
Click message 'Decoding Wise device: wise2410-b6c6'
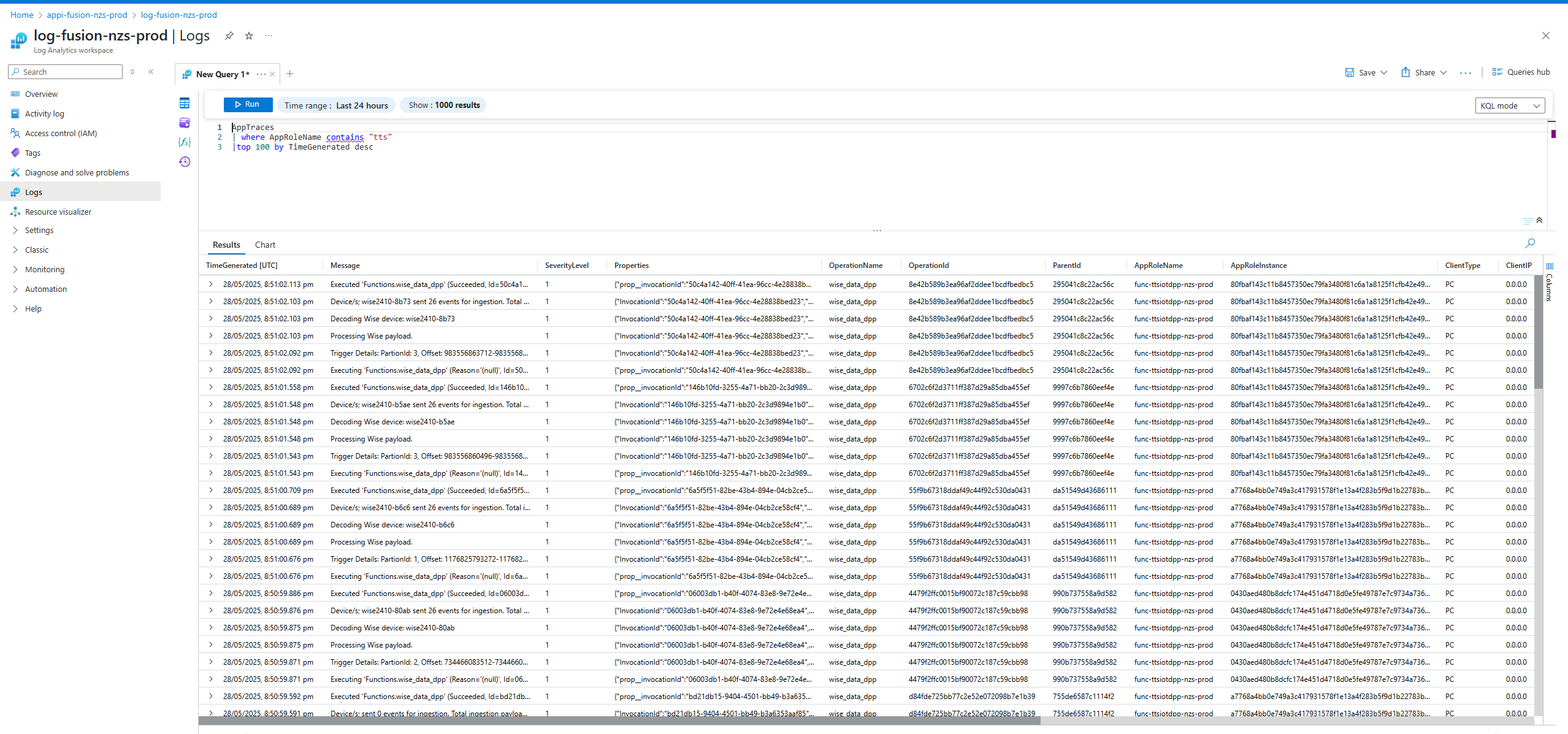[392, 525]
